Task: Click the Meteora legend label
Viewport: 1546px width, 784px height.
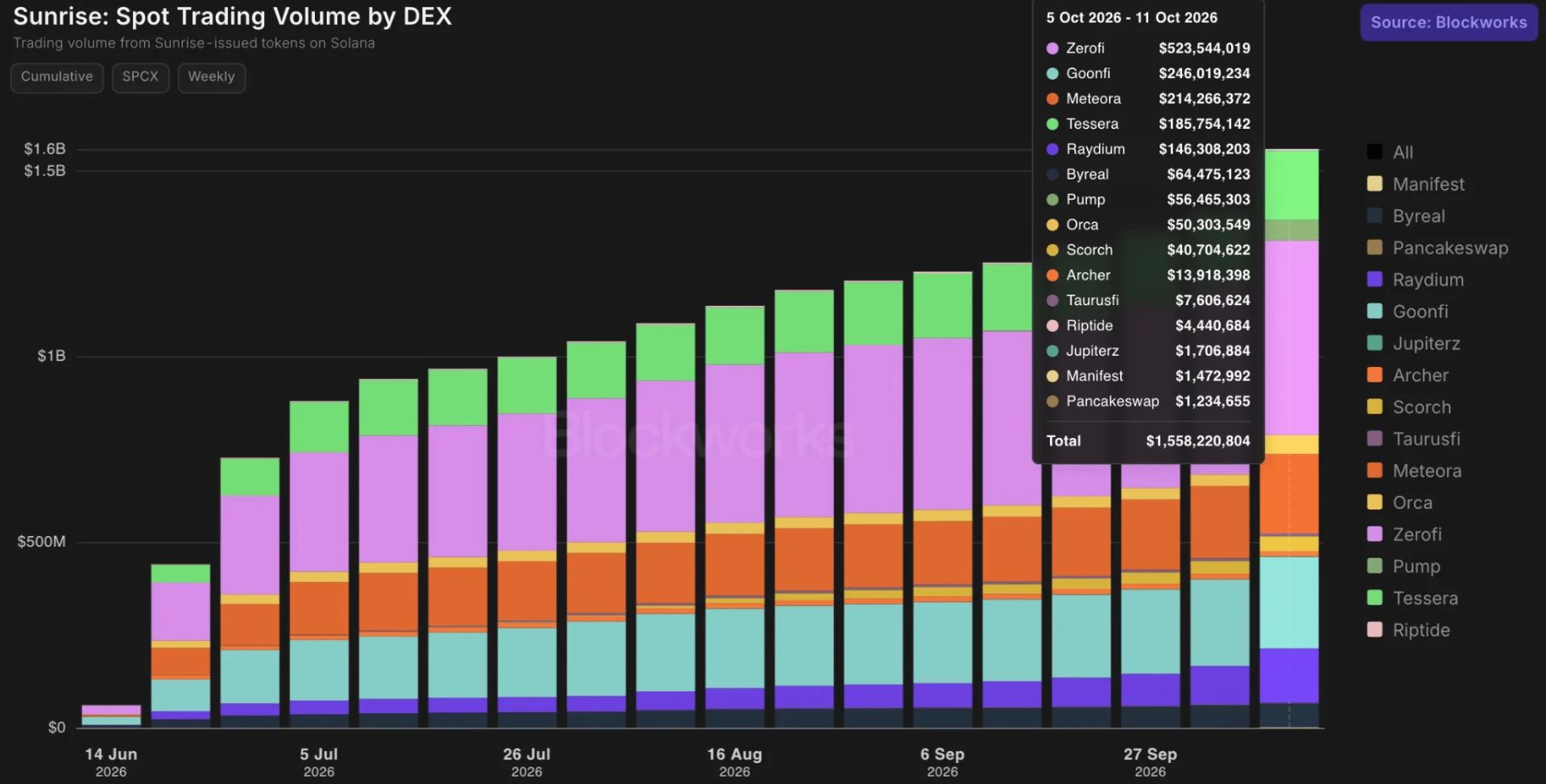Action: (1427, 471)
